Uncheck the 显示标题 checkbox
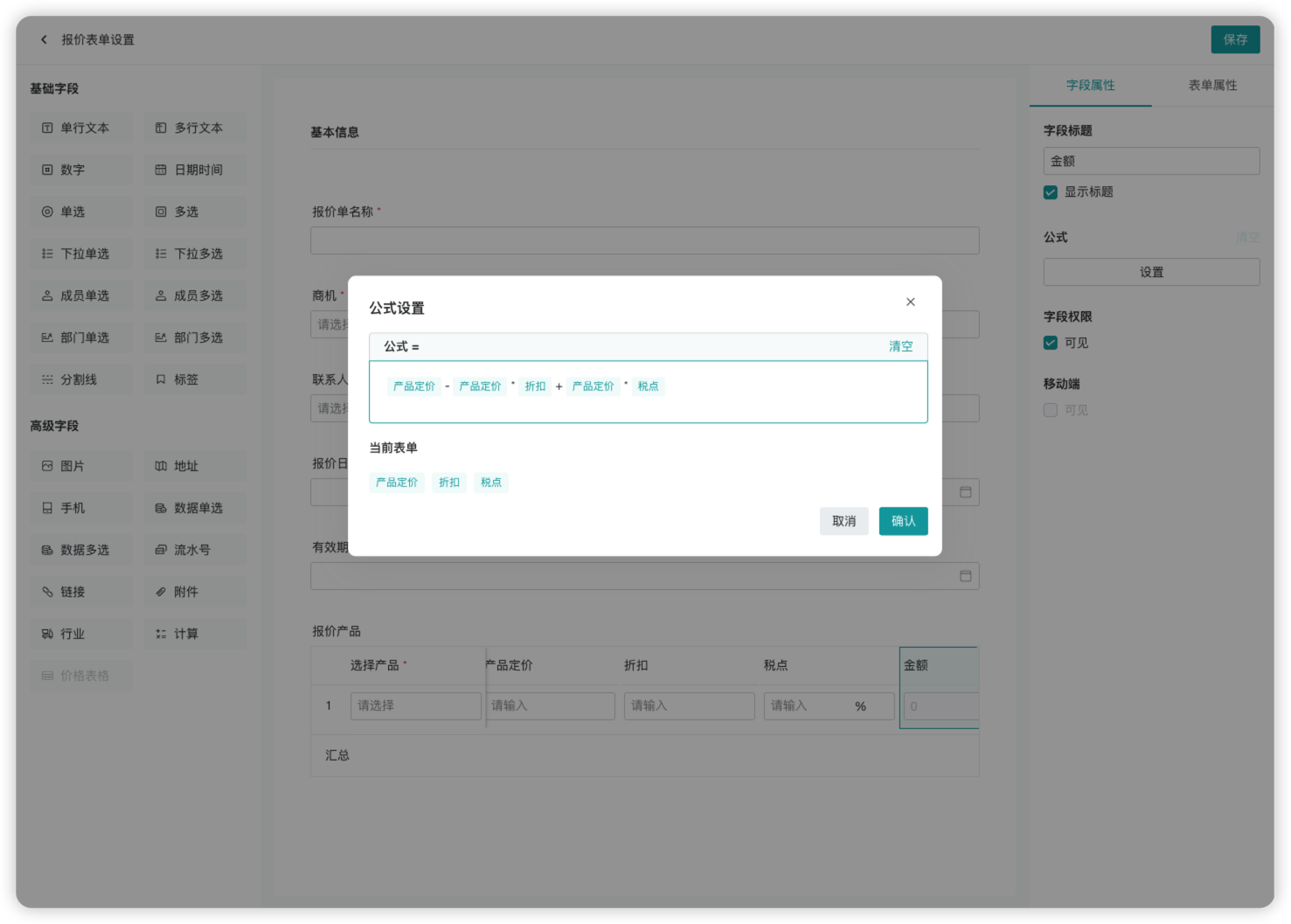The image size is (1291, 924). click(x=1051, y=192)
